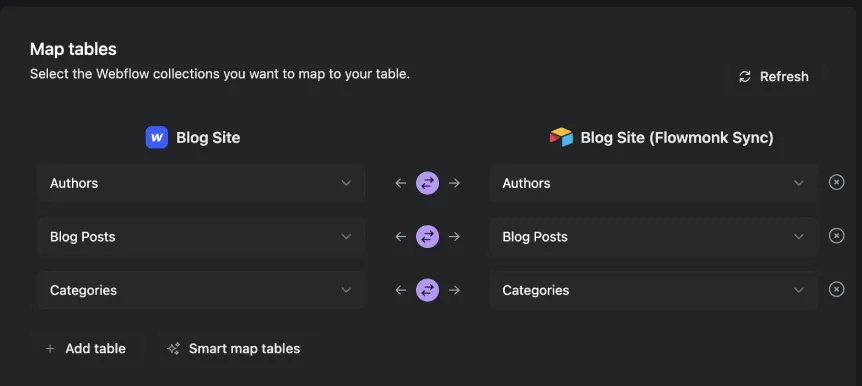Set Authors sync direction to left arrow
862x386 pixels.
pyautogui.click(x=401, y=183)
